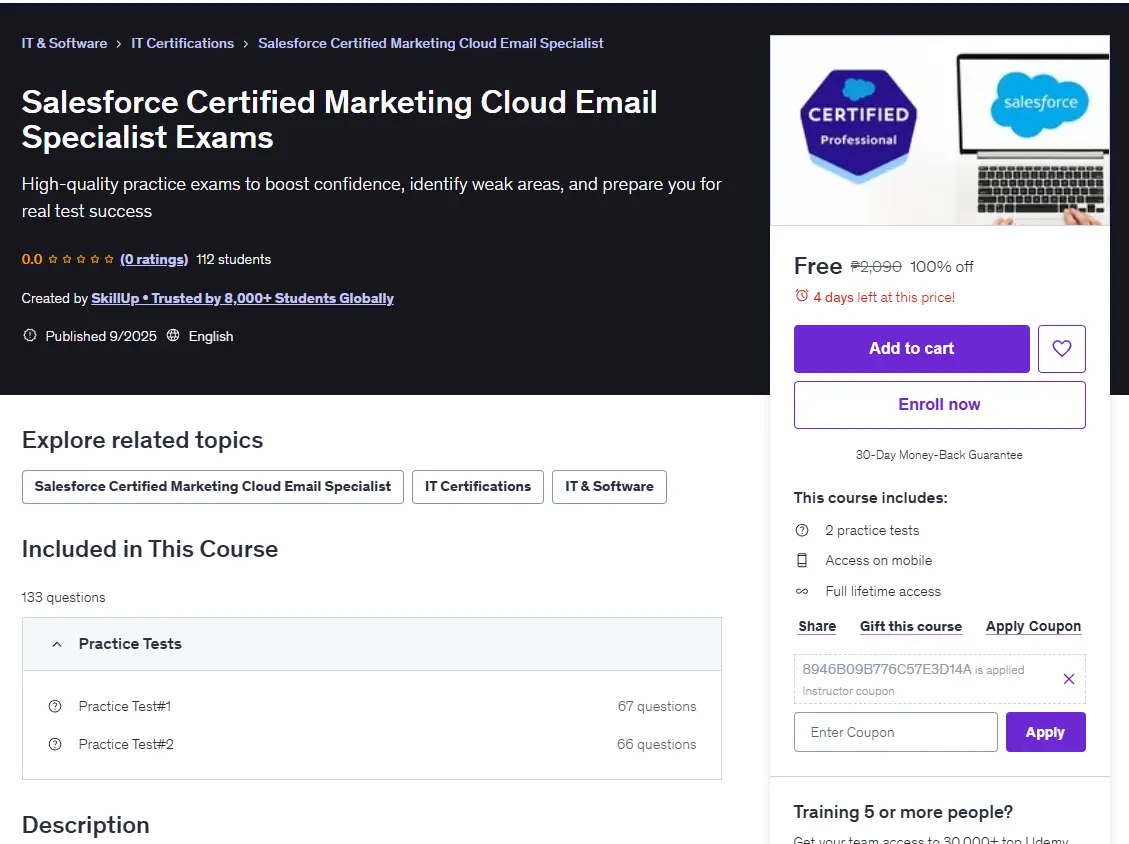
Task: Click the globe icon next to English
Action: [x=173, y=336]
